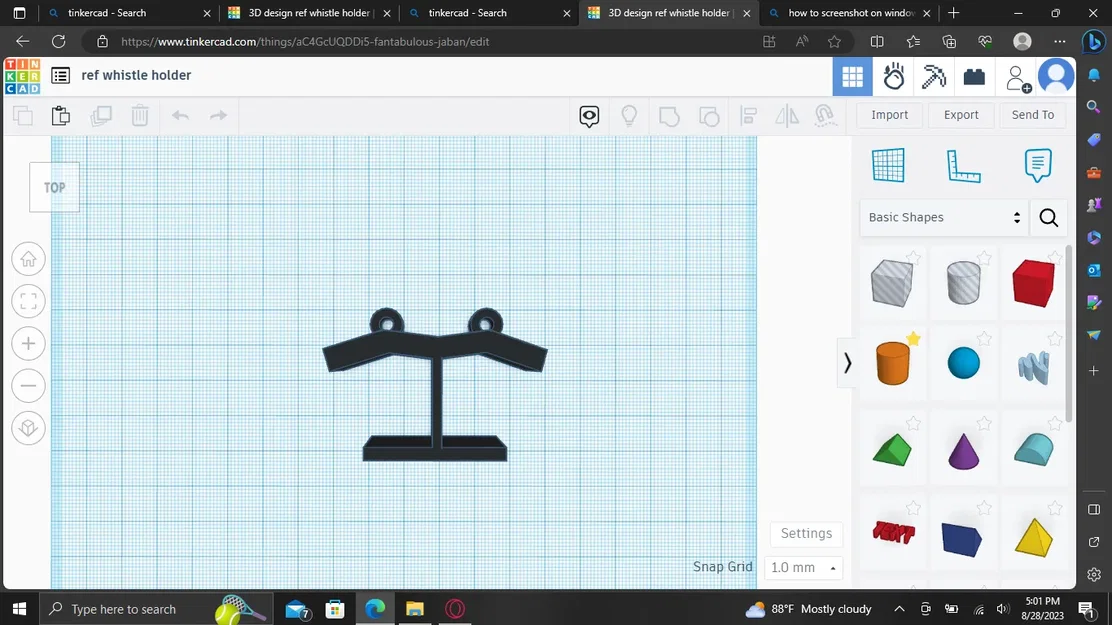Image resolution: width=1112 pixels, height=625 pixels.
Task: Select the 3D design grid view
Action: click(852, 77)
